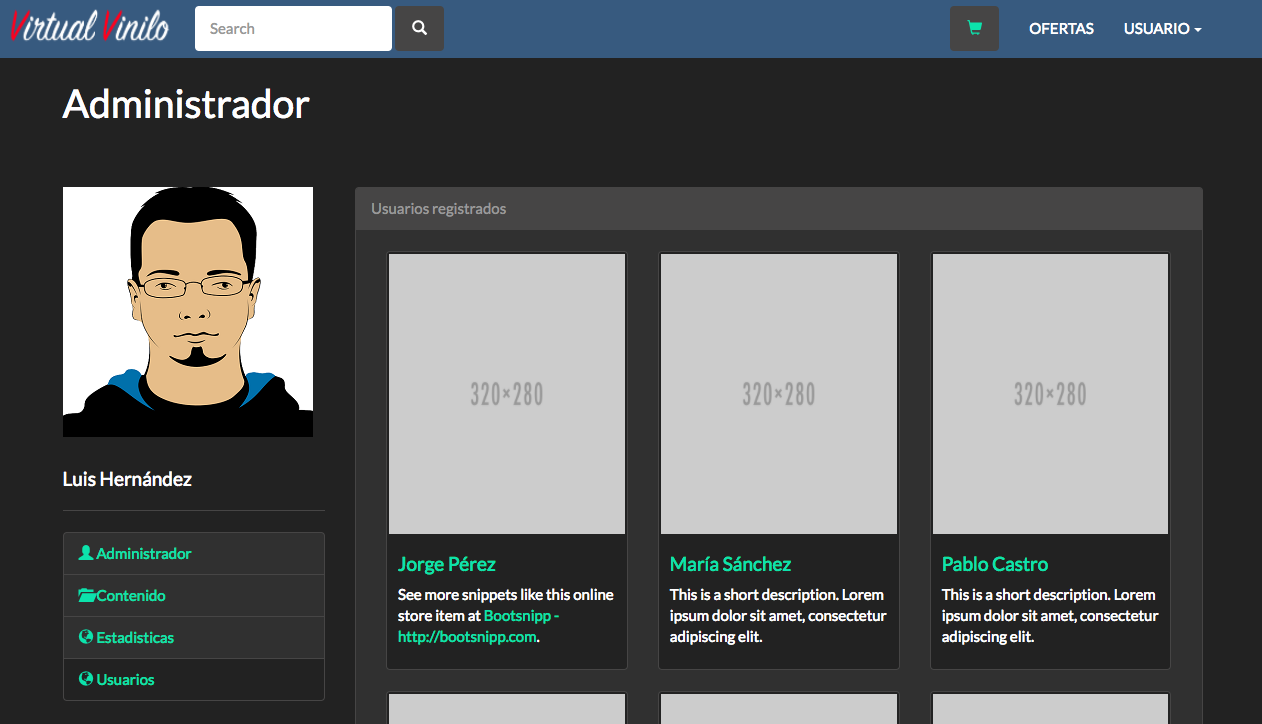Viewport: 1262px width, 724px height.
Task: Click Pablo Castro short description text
Action: [1050, 616]
